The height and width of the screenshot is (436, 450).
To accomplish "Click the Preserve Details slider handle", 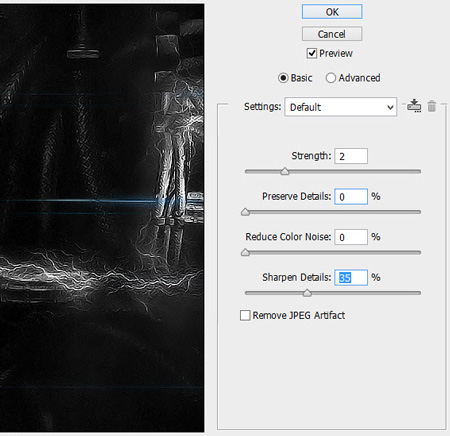I will (x=245, y=212).
